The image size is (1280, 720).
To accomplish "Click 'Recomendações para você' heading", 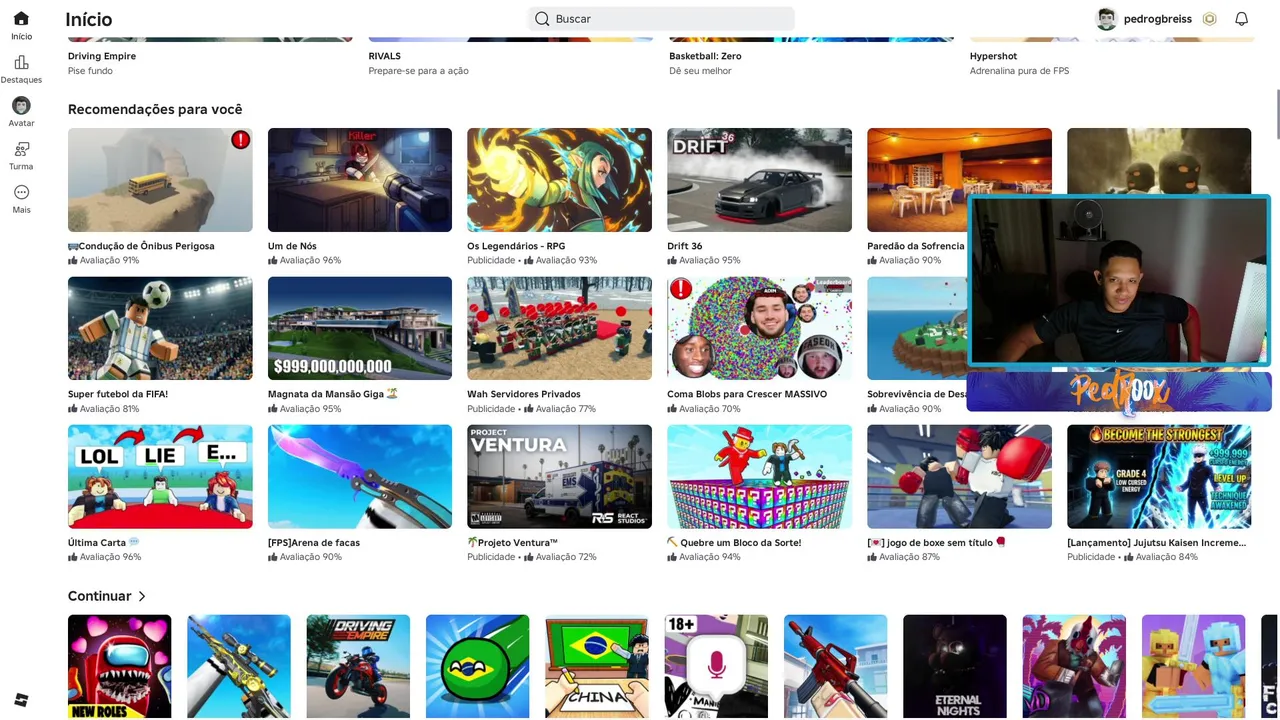I will tap(155, 109).
